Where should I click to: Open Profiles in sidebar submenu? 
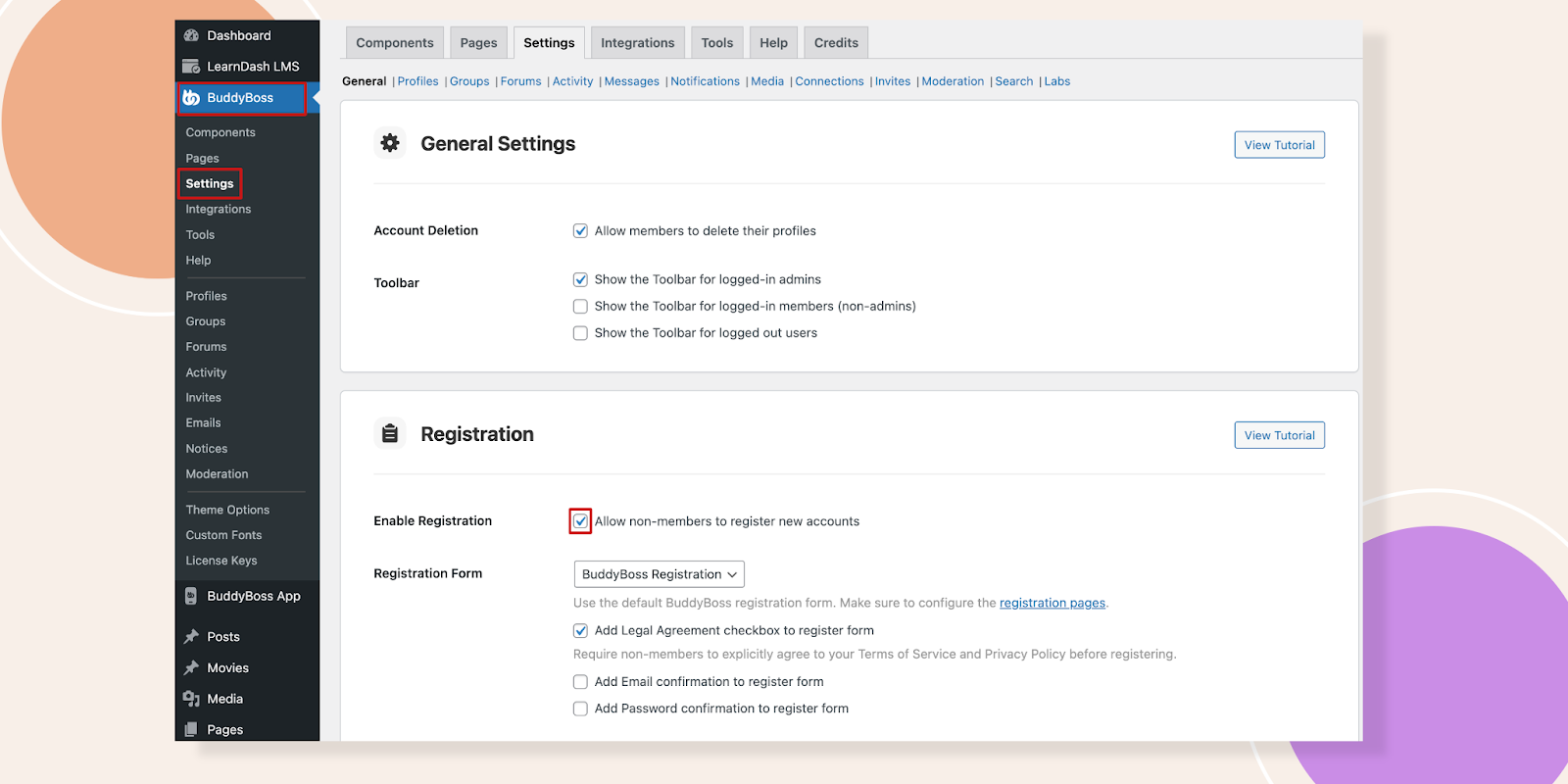coord(206,296)
